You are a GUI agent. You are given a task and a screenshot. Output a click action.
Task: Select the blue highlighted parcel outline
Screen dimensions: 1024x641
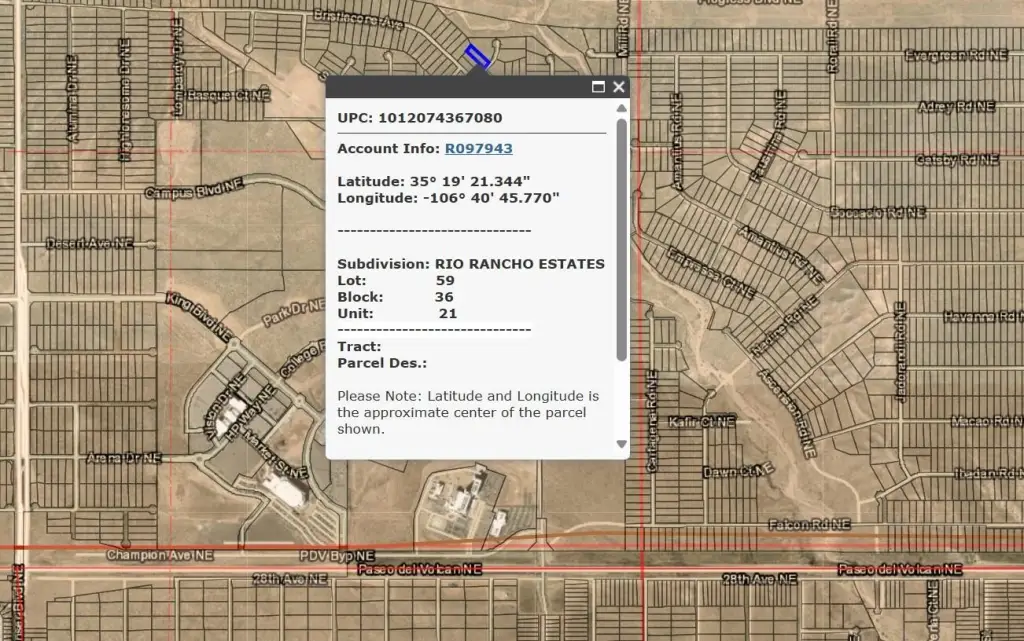[x=477, y=56]
